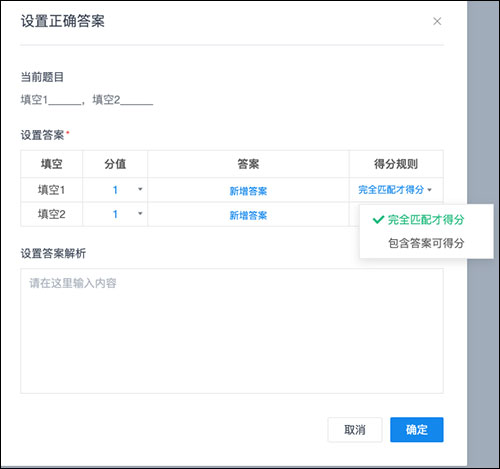Click the 答案 column header
Viewport: 500px width, 469px height.
click(248, 164)
